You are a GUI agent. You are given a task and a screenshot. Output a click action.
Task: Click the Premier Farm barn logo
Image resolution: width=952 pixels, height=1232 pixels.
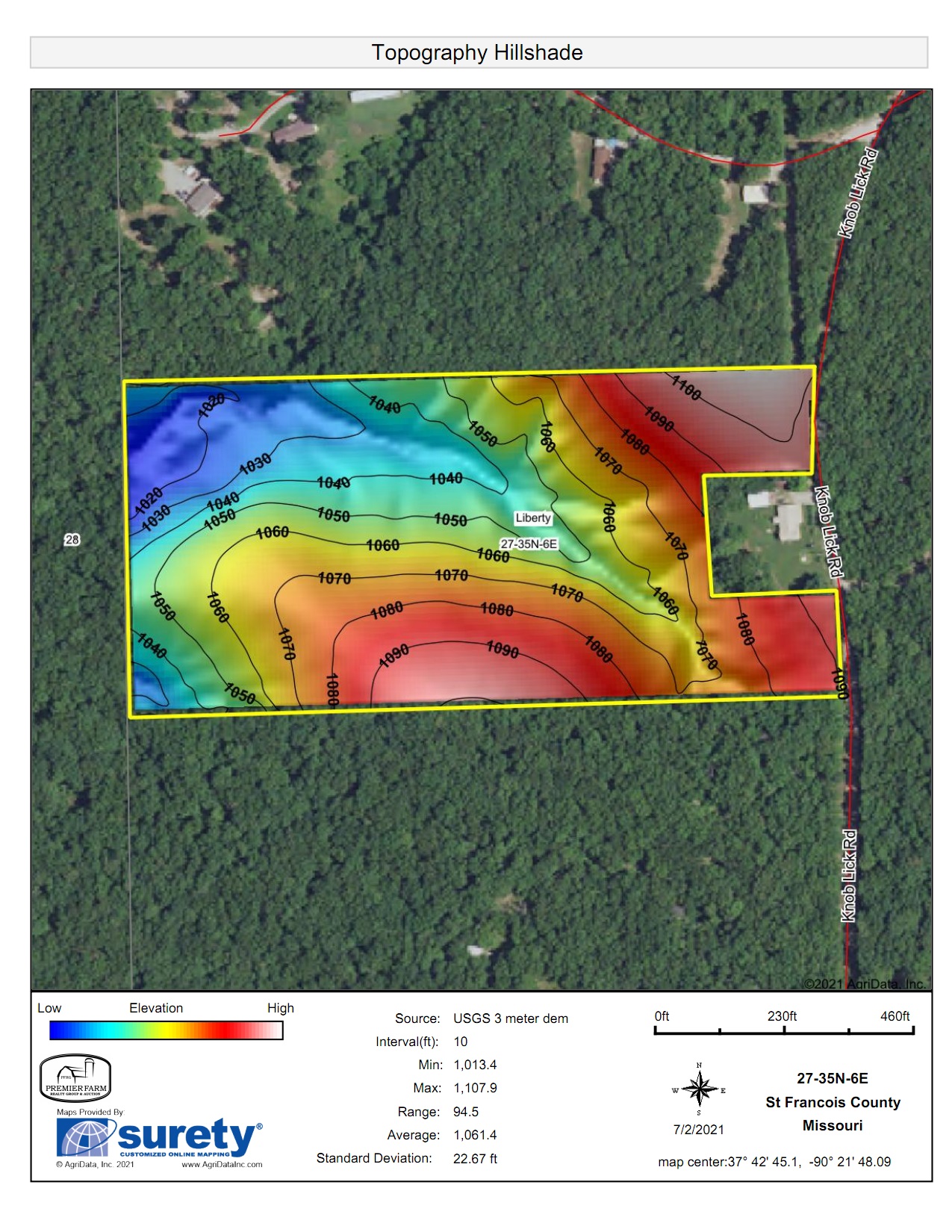pyautogui.click(x=75, y=1078)
